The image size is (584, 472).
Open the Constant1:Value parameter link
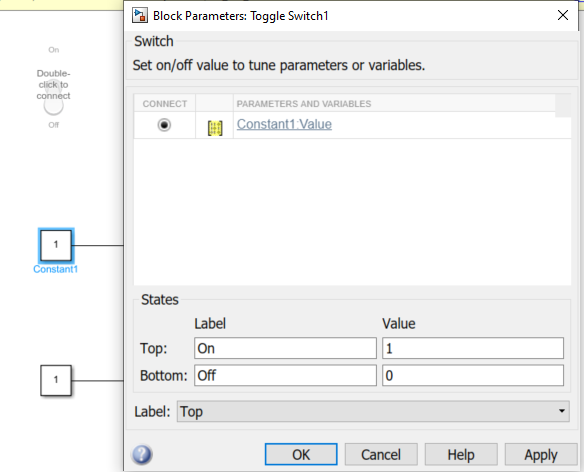pyautogui.click(x=284, y=124)
